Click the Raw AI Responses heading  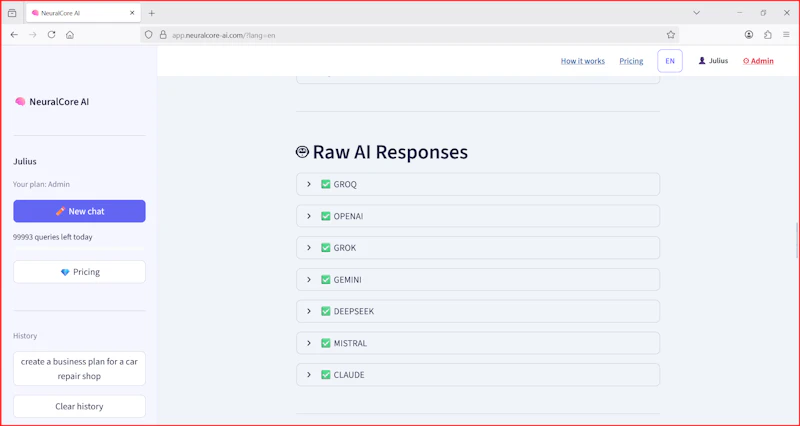click(x=390, y=152)
